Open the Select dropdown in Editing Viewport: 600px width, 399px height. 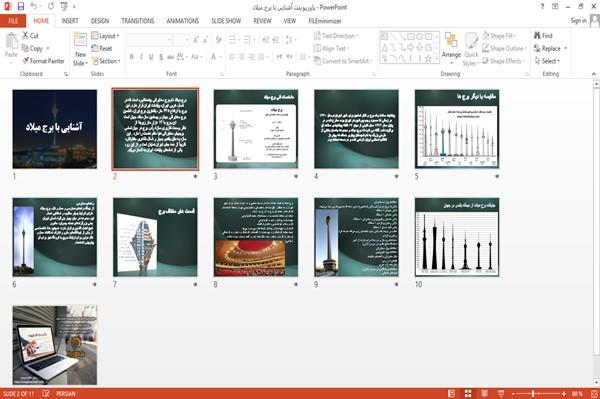pos(547,61)
